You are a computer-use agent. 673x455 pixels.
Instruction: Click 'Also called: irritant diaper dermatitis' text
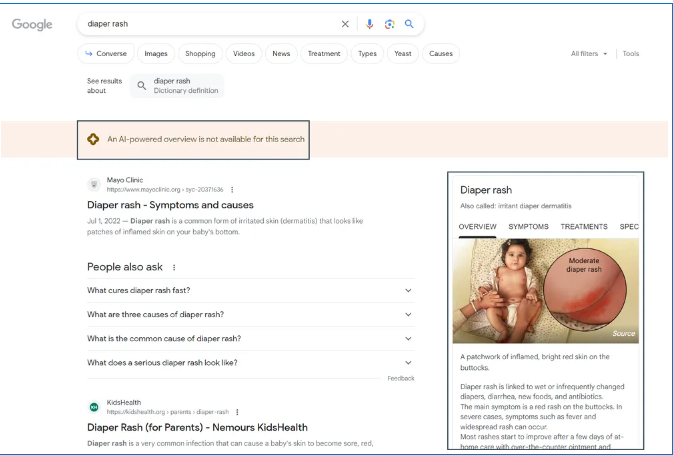[x=515, y=206]
